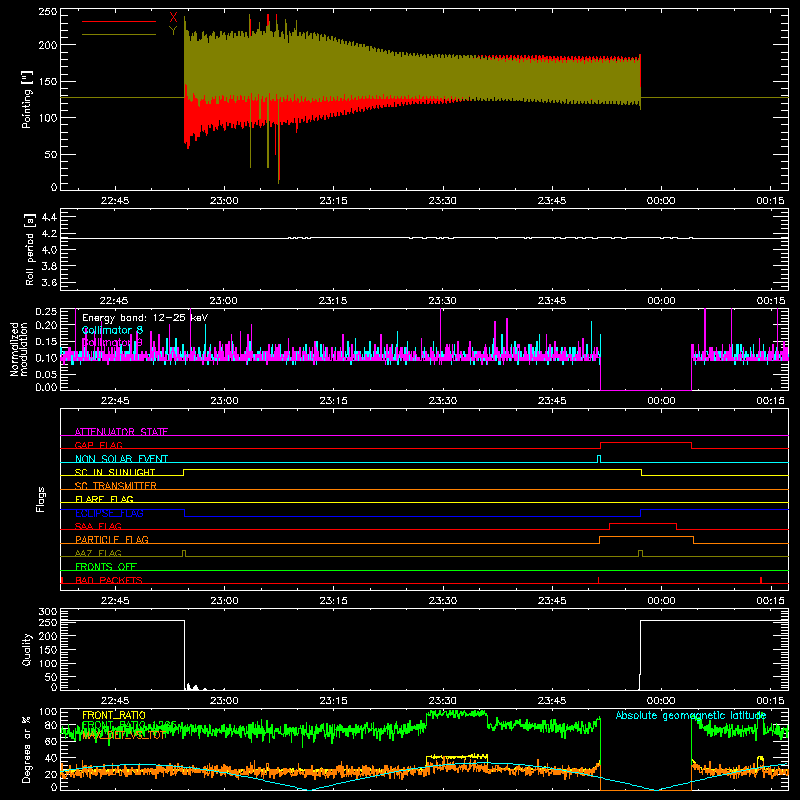Click the 'Normalized modulation' axis title
This screenshot has height=800, width=800.
coord(19,349)
